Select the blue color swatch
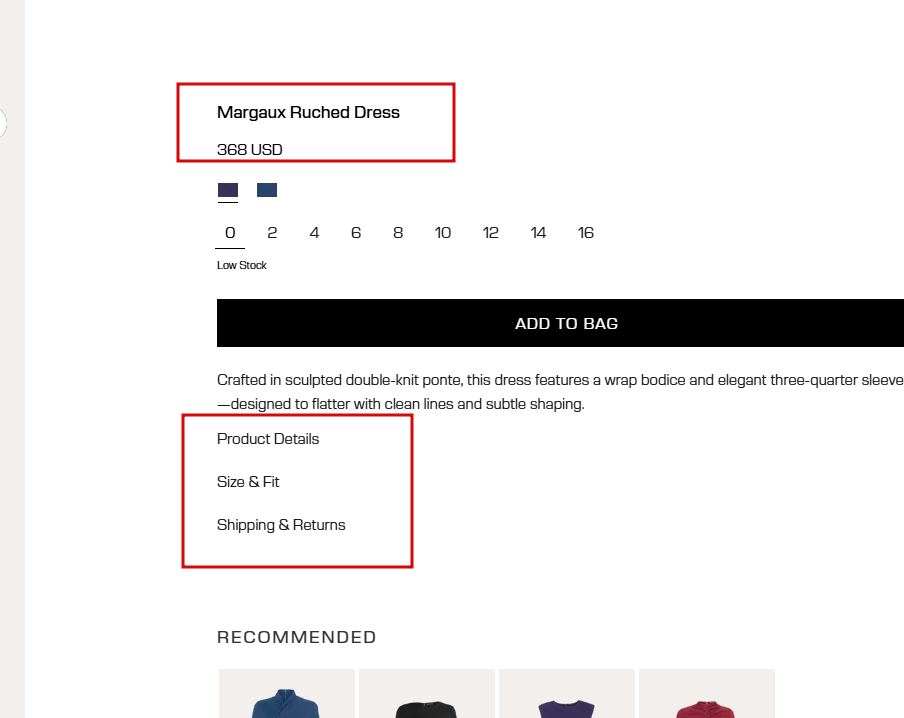The width and height of the screenshot is (904, 718). [267, 190]
